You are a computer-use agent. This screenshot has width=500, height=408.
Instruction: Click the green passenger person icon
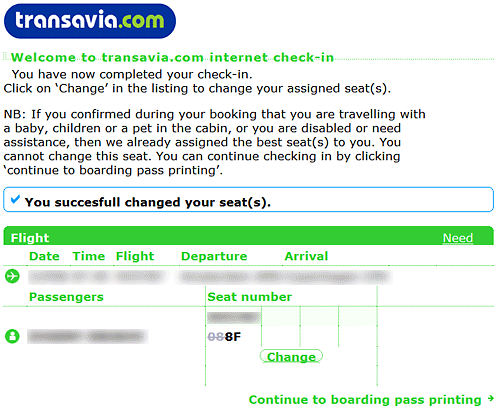coord(12,336)
